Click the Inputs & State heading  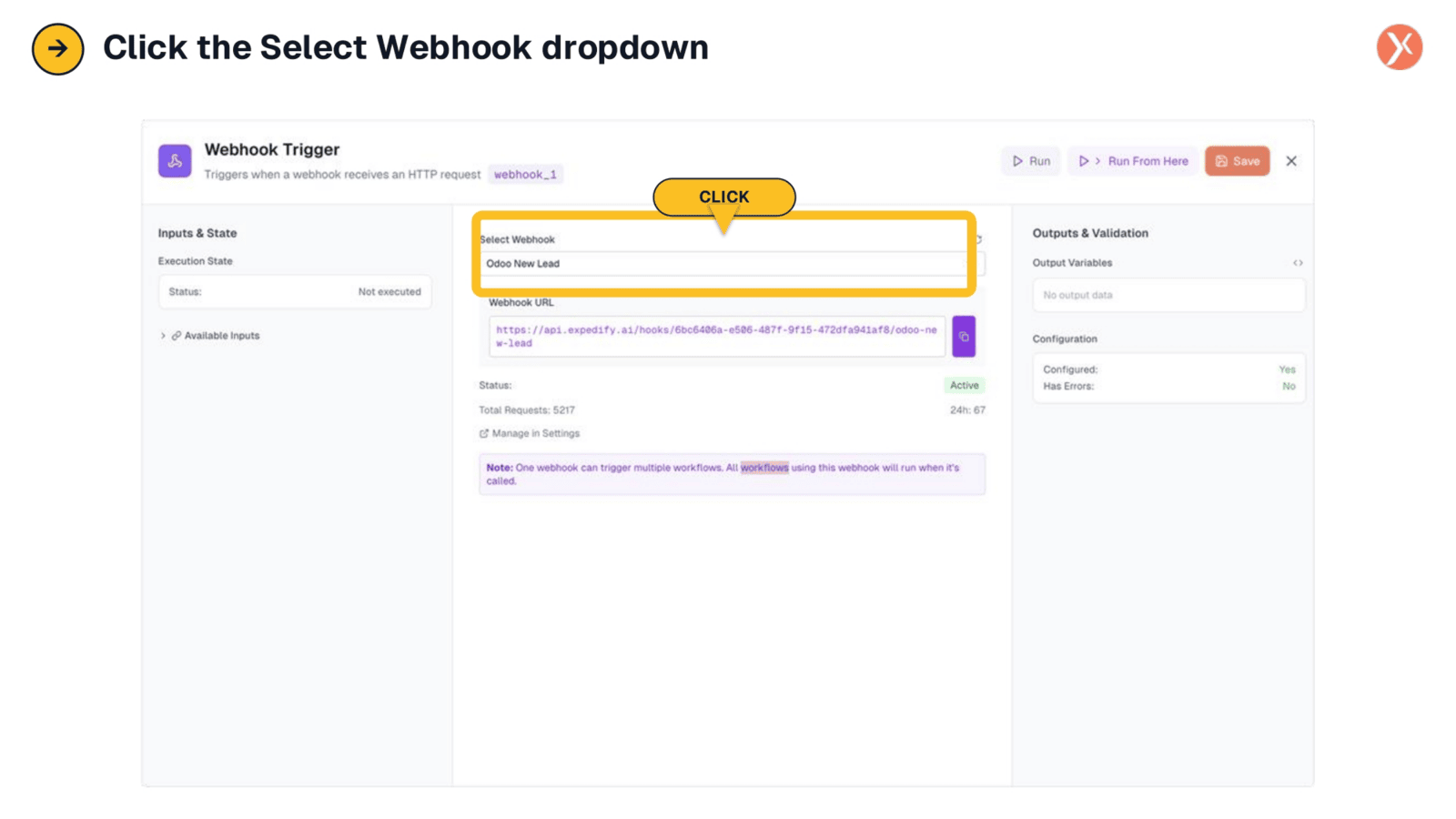click(197, 233)
